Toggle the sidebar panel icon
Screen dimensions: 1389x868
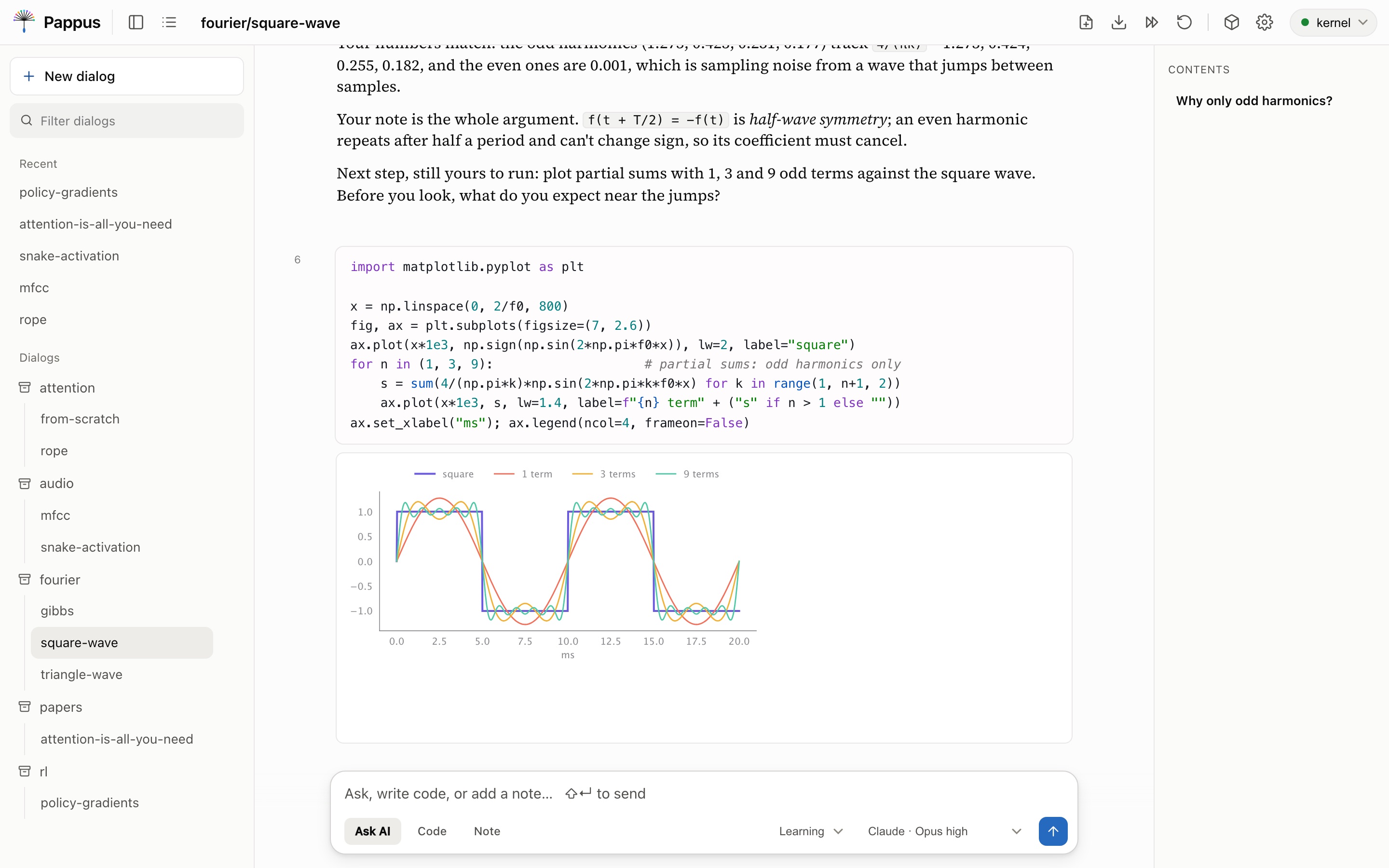[136, 22]
